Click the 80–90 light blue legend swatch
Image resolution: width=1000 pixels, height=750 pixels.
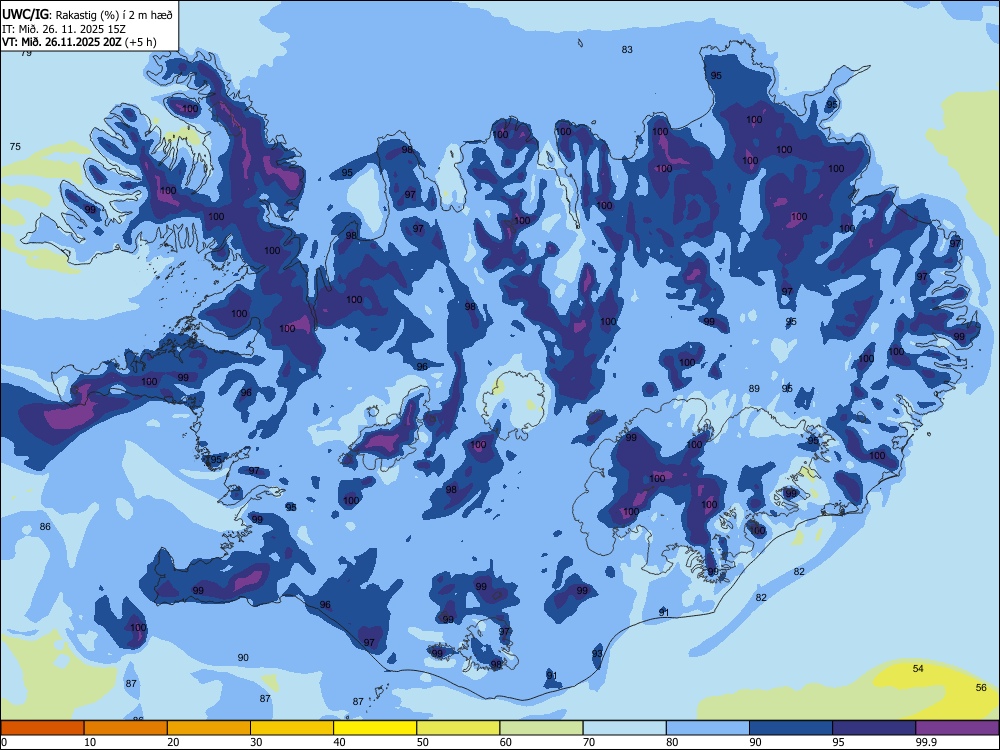pyautogui.click(x=708, y=728)
